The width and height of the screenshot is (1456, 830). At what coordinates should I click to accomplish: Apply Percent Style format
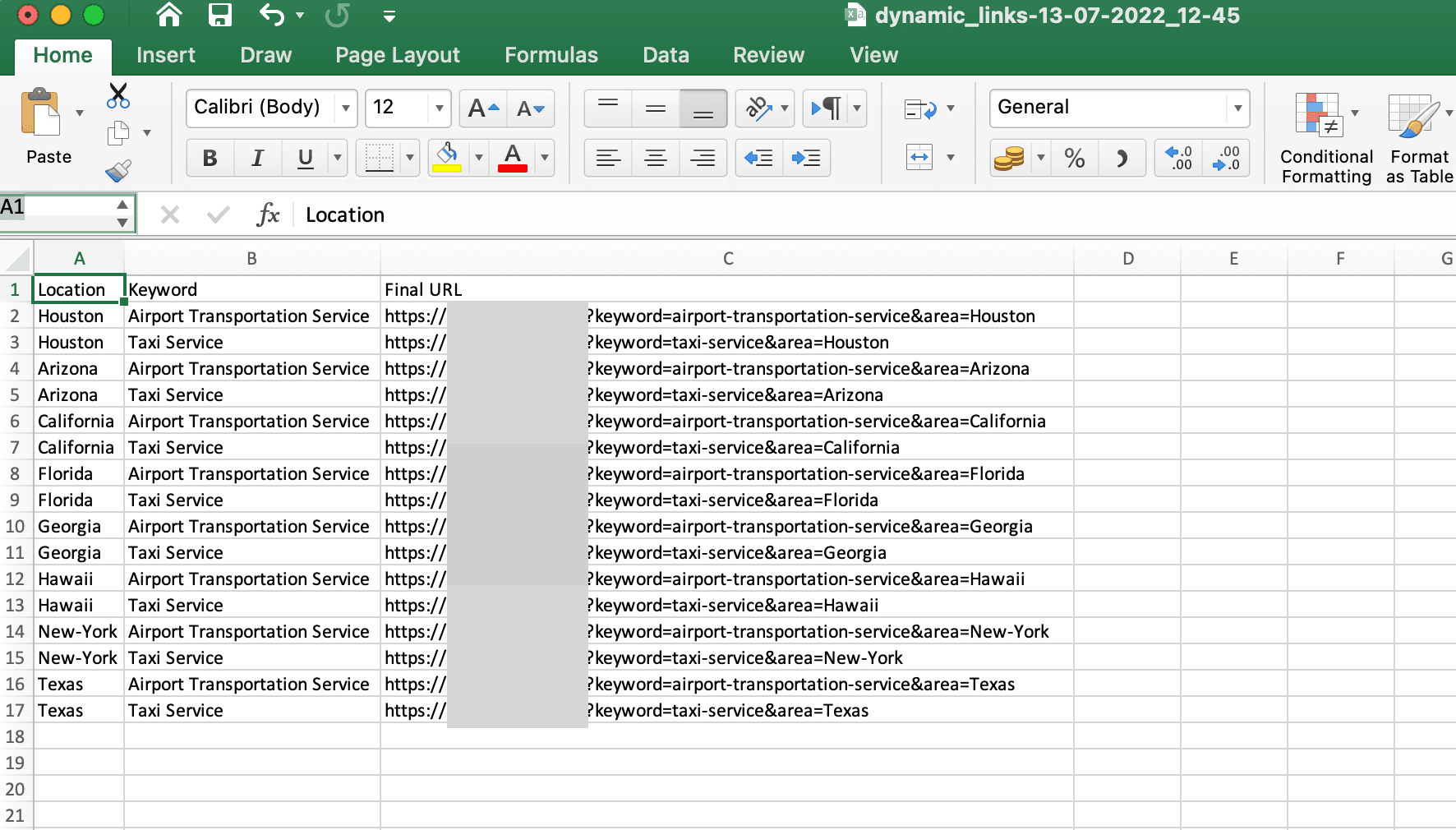(x=1075, y=158)
